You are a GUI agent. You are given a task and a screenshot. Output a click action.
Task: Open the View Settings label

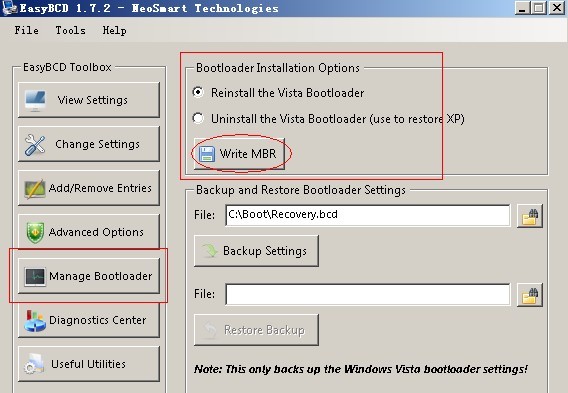pyautogui.click(x=92, y=100)
